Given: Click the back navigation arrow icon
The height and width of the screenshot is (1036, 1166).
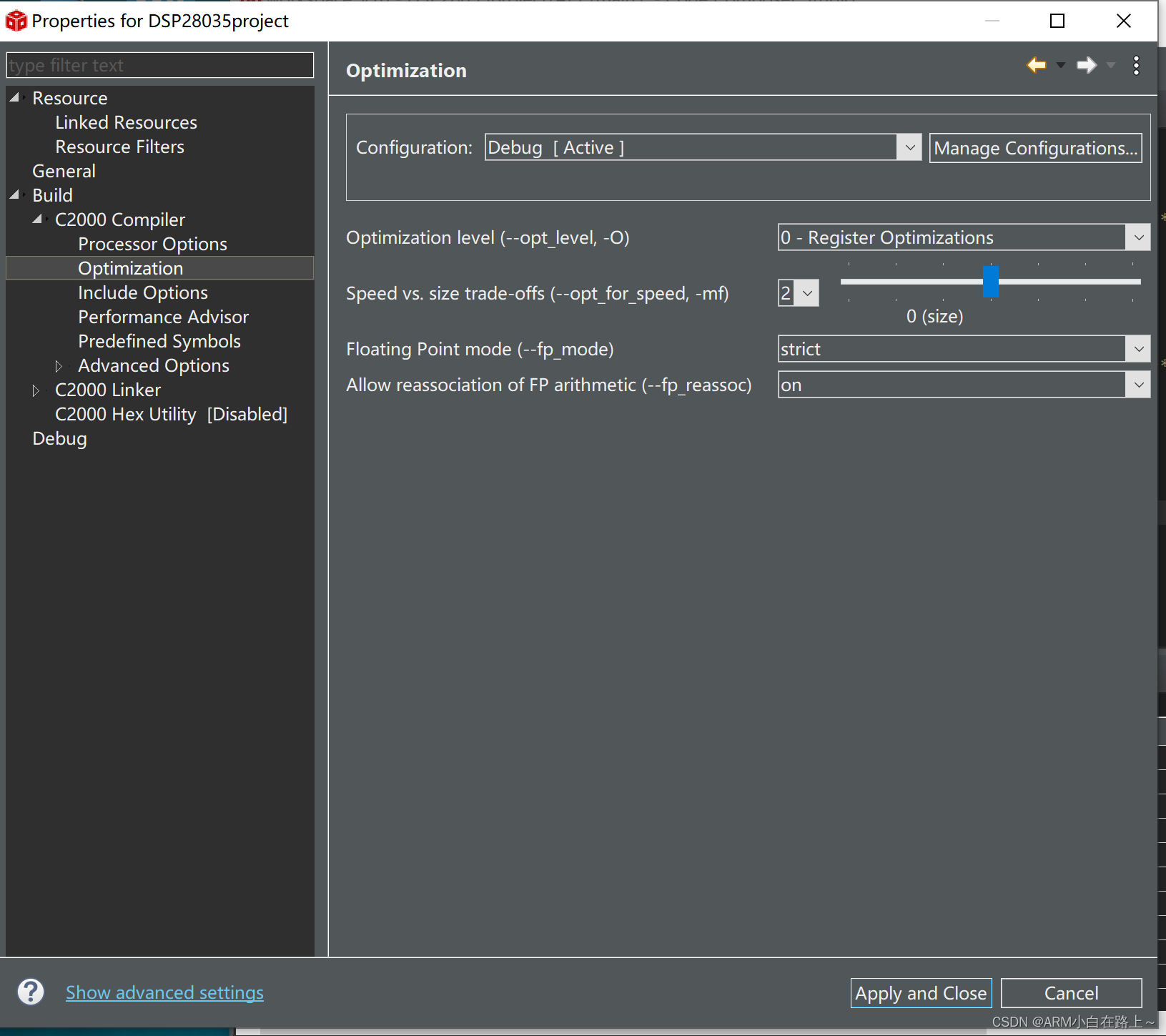Looking at the screenshot, I should (x=1036, y=66).
